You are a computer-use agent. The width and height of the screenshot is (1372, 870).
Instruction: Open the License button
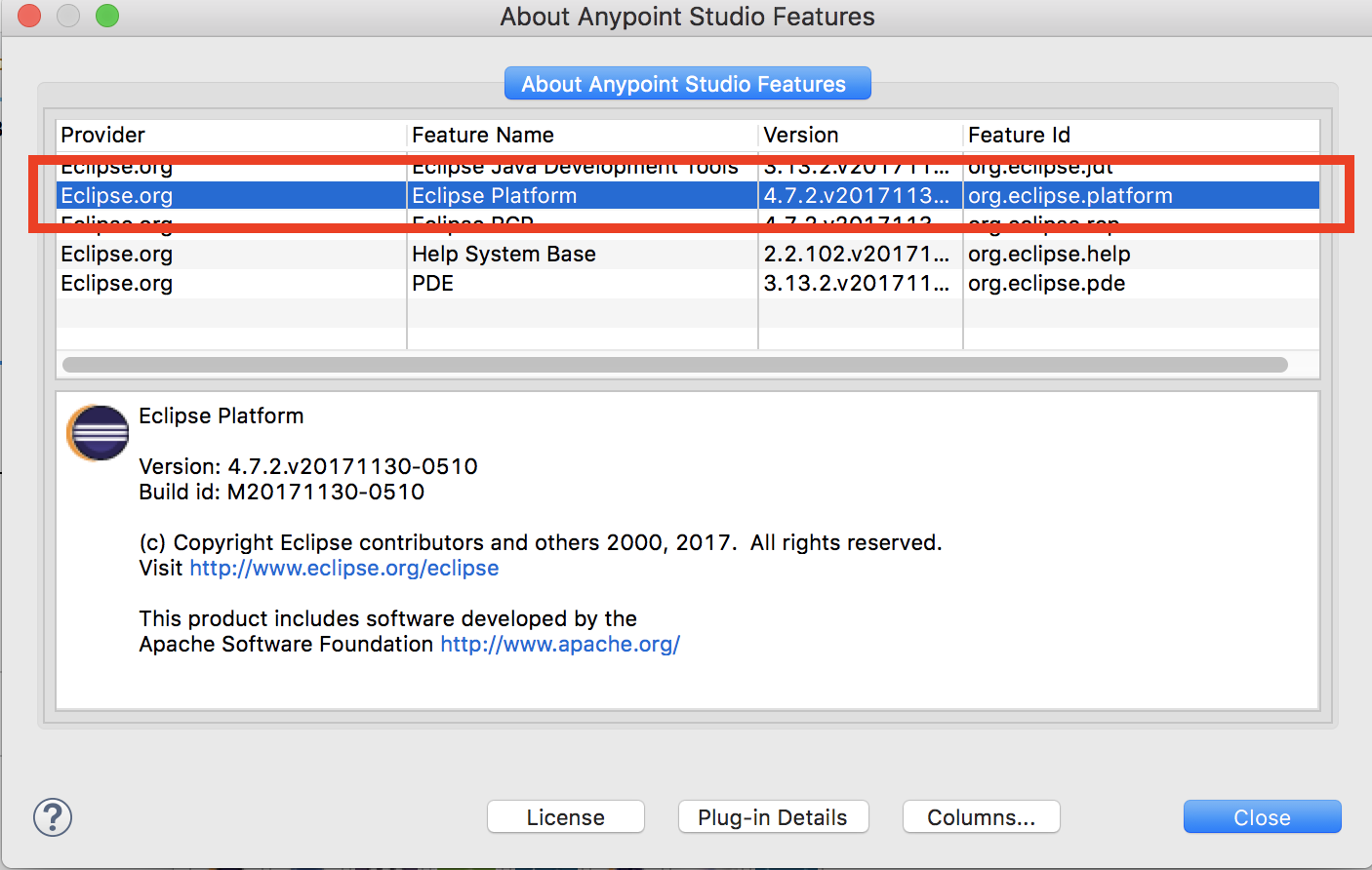(x=565, y=817)
